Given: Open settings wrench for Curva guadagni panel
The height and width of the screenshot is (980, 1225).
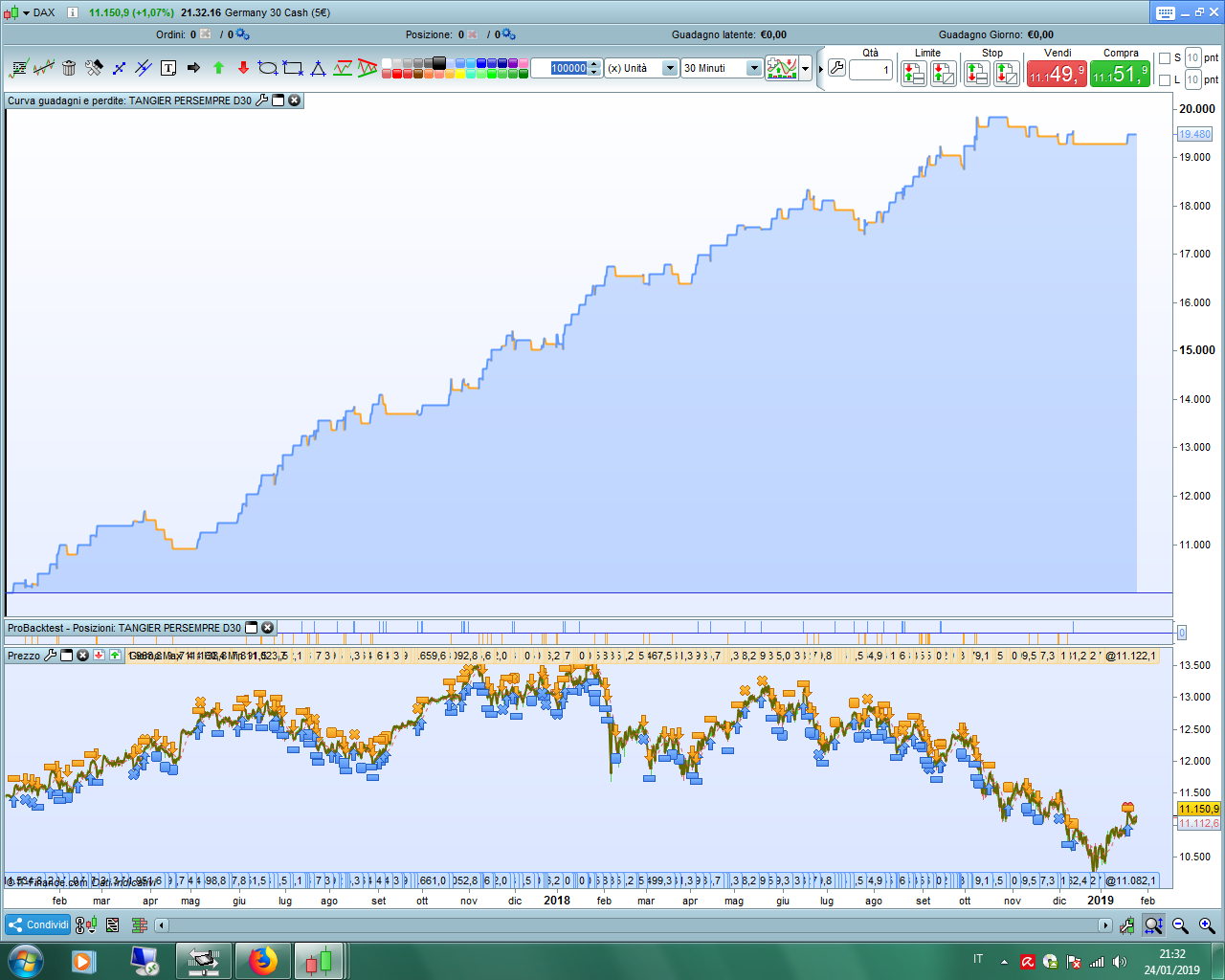Looking at the screenshot, I should pos(261,100).
